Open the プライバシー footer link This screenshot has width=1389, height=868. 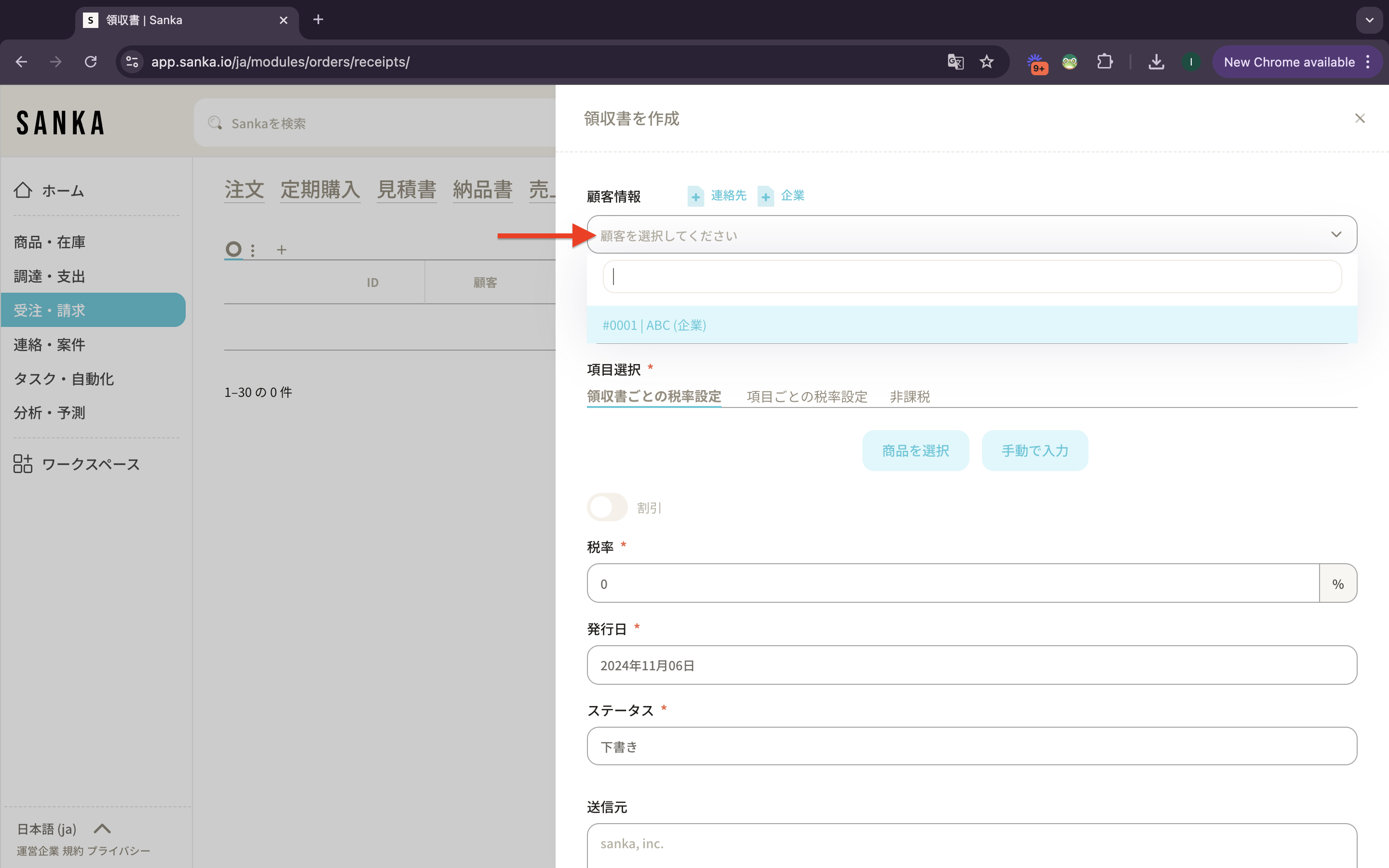click(x=119, y=851)
